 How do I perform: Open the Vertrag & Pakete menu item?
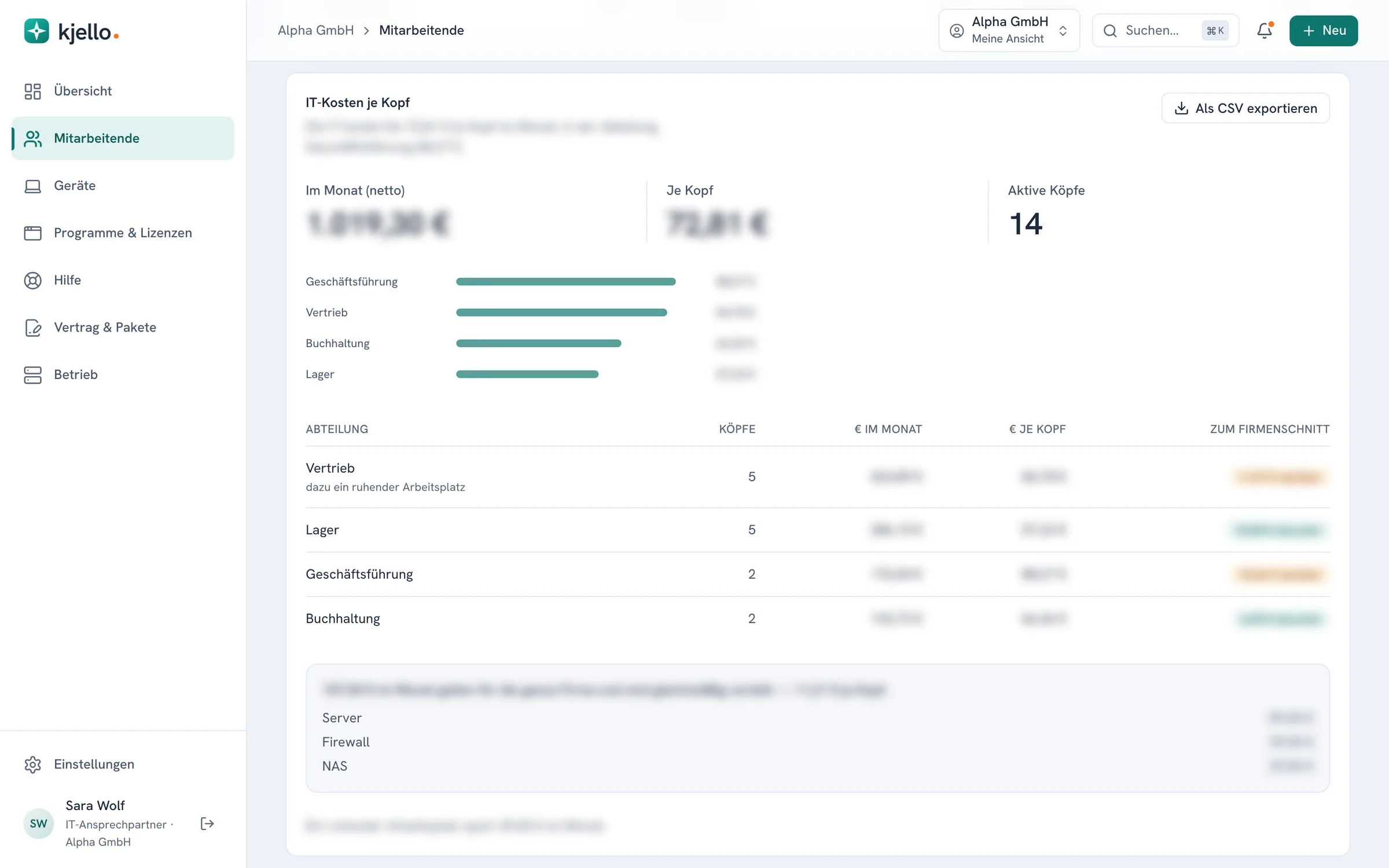pos(123,328)
